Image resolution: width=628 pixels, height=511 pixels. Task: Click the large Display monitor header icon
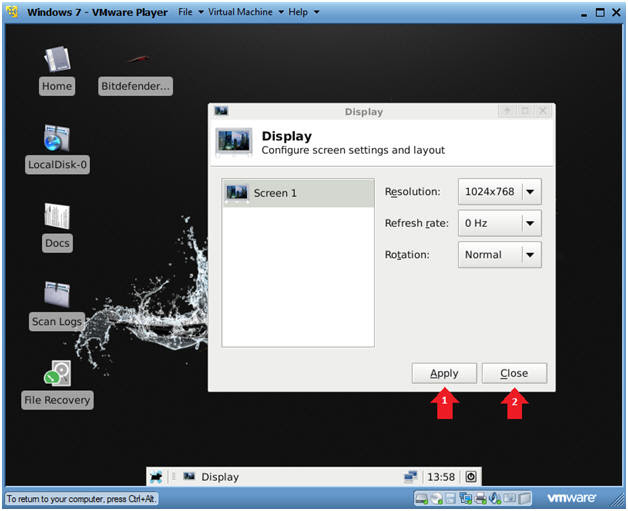234,141
